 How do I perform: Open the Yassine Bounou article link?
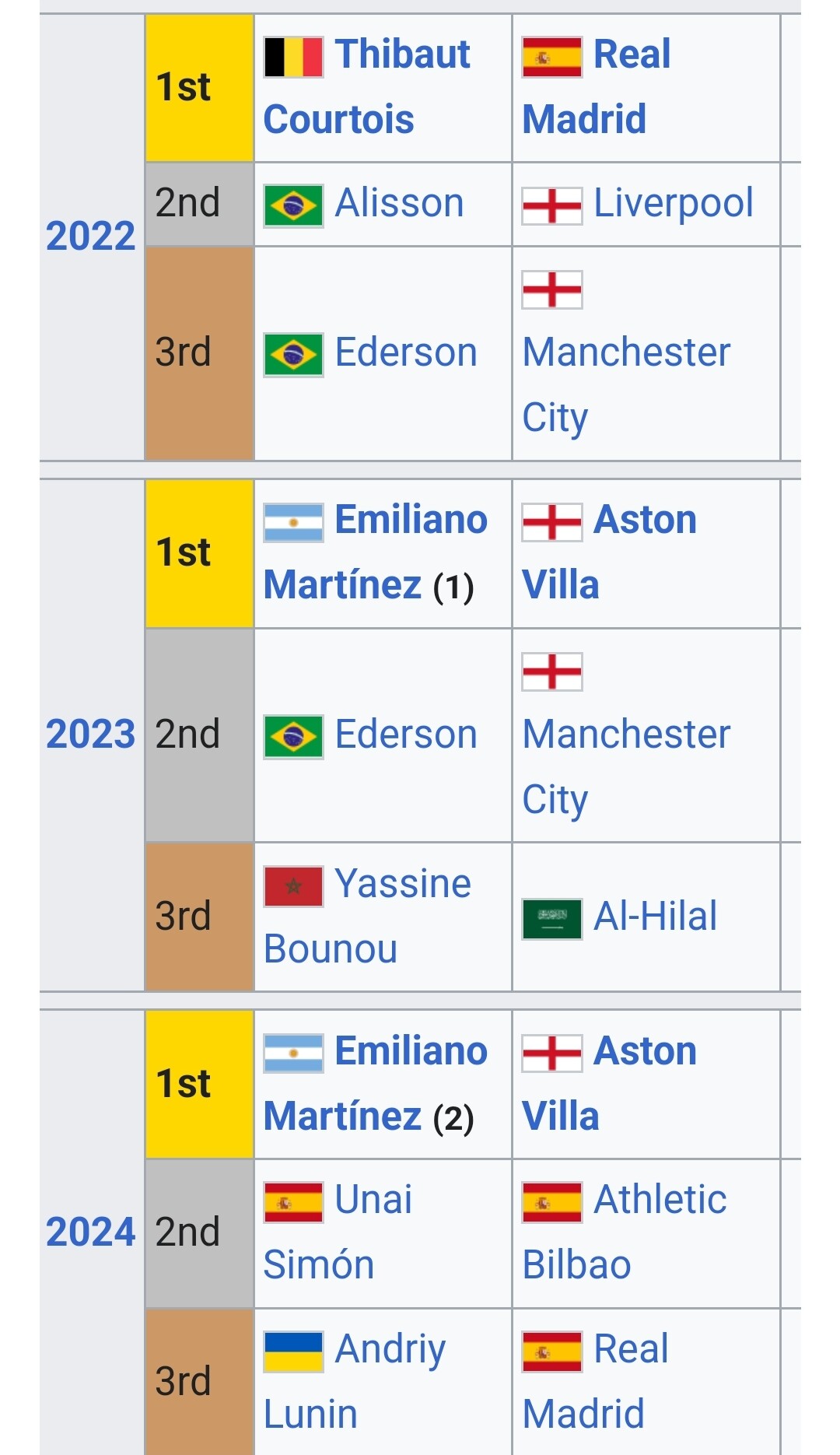pos(367,916)
